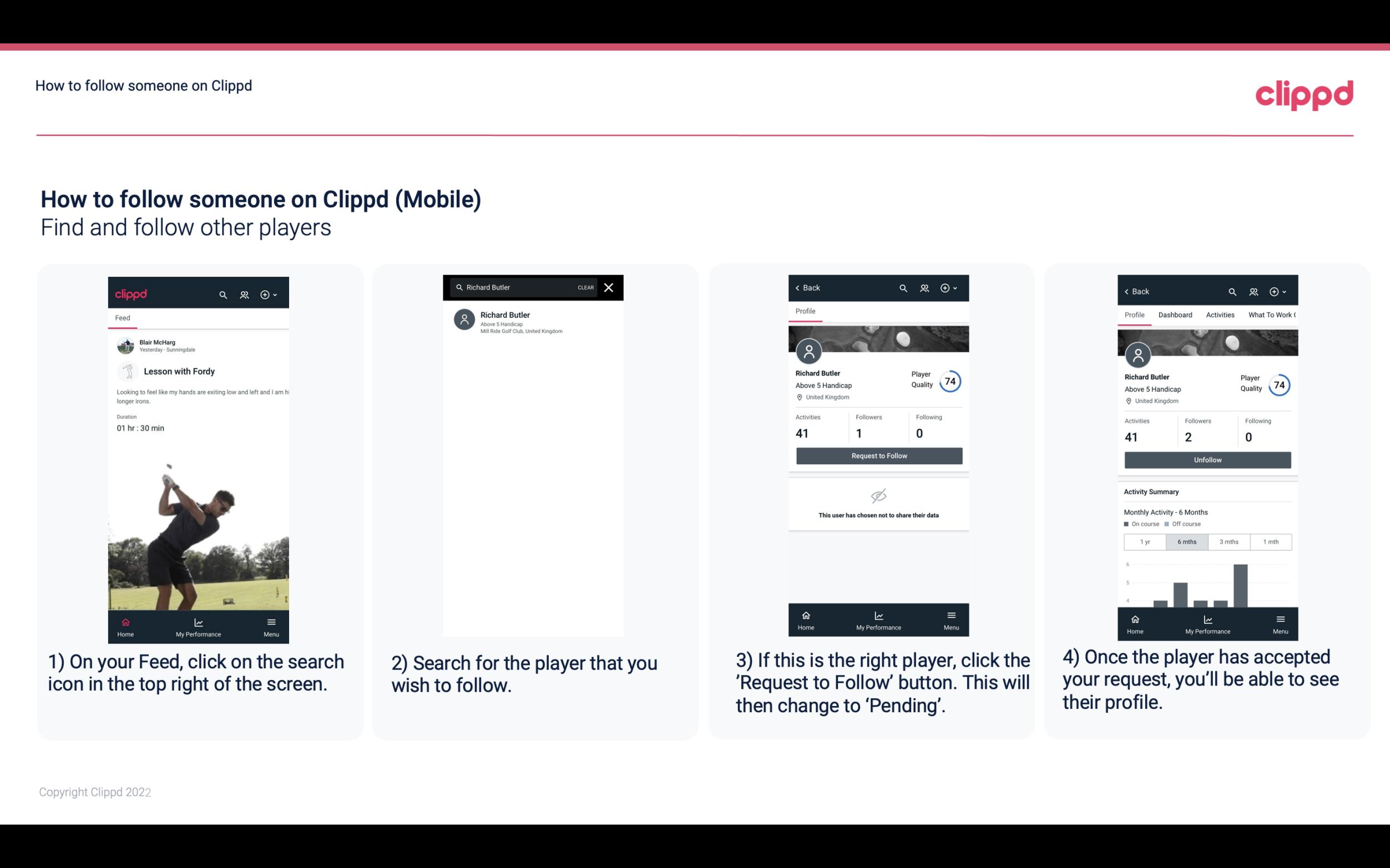Click the search icon on Feed screen
The height and width of the screenshot is (868, 1390).
click(222, 293)
